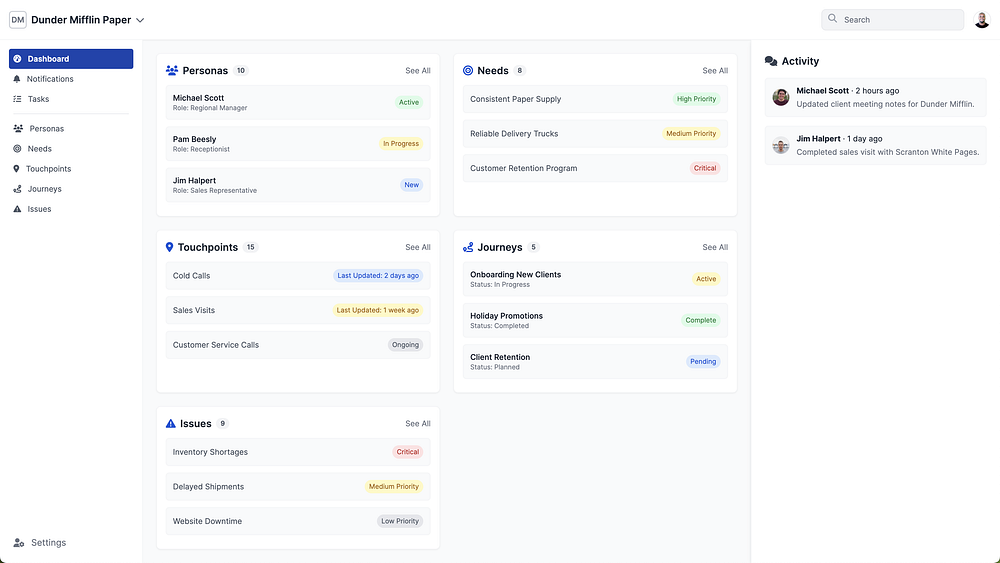Open the Delayed Shipments issue
Screen dimensions: 1000x563
(298, 486)
